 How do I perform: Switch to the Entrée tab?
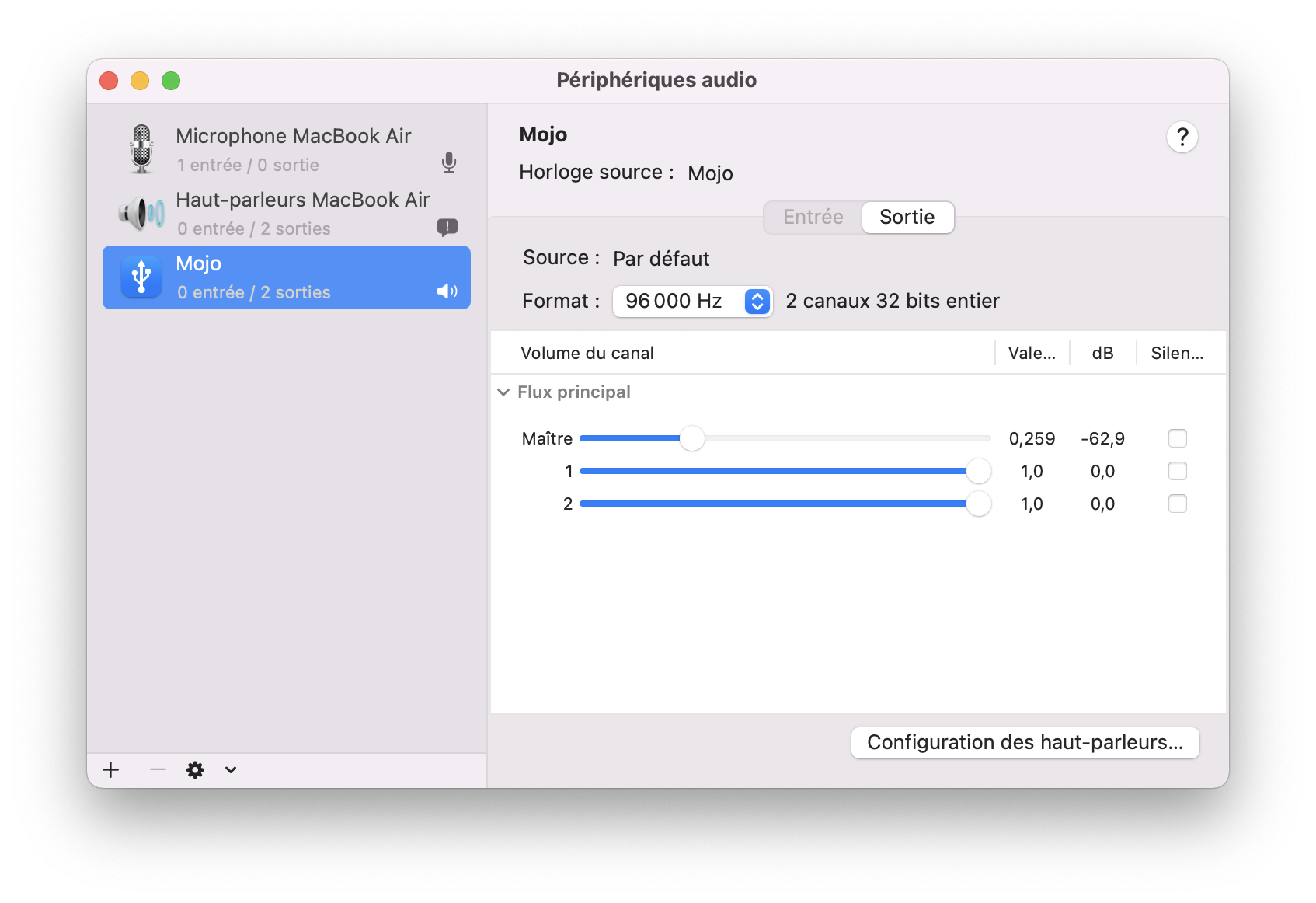(x=813, y=217)
